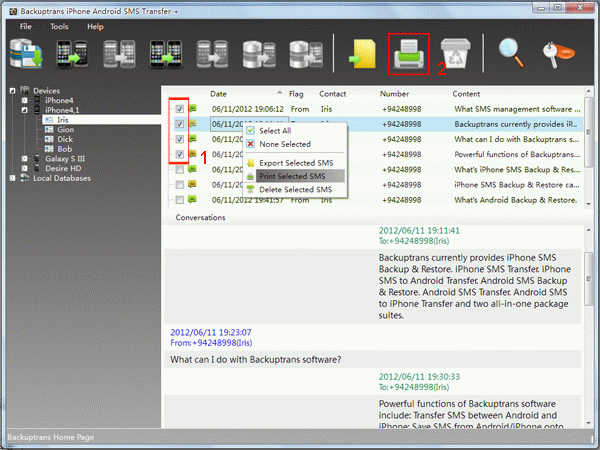This screenshot has height=450, width=600.
Task: Click the '2012/06/11 19:30:33' timestamp
Action: click(419, 377)
